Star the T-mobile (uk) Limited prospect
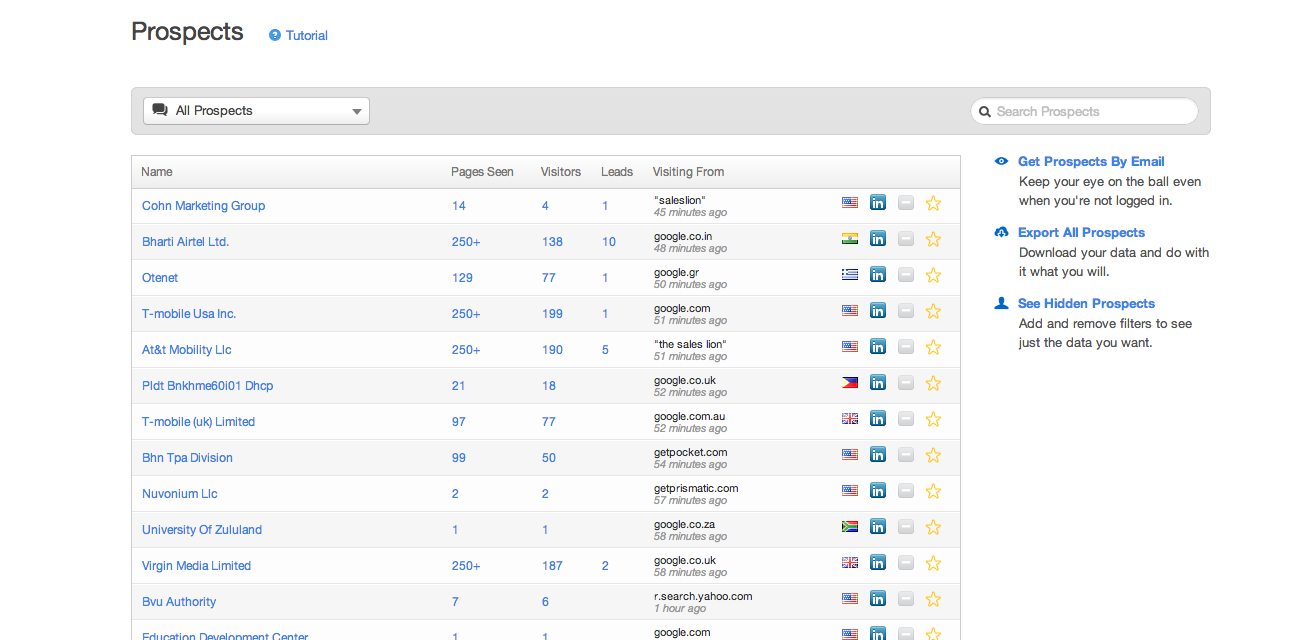 coord(933,419)
